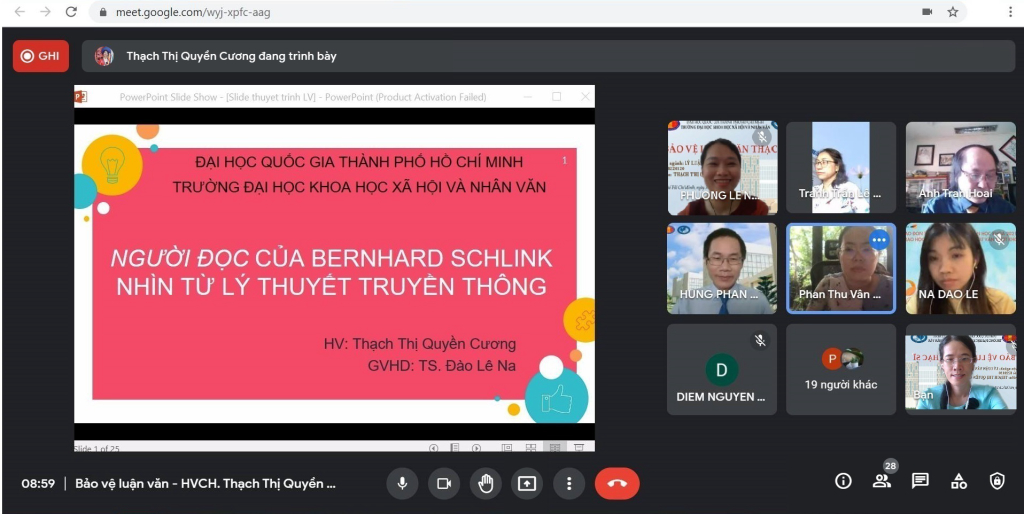The width and height of the screenshot is (1024, 514).
Task: Turn off the camera
Action: point(444,483)
